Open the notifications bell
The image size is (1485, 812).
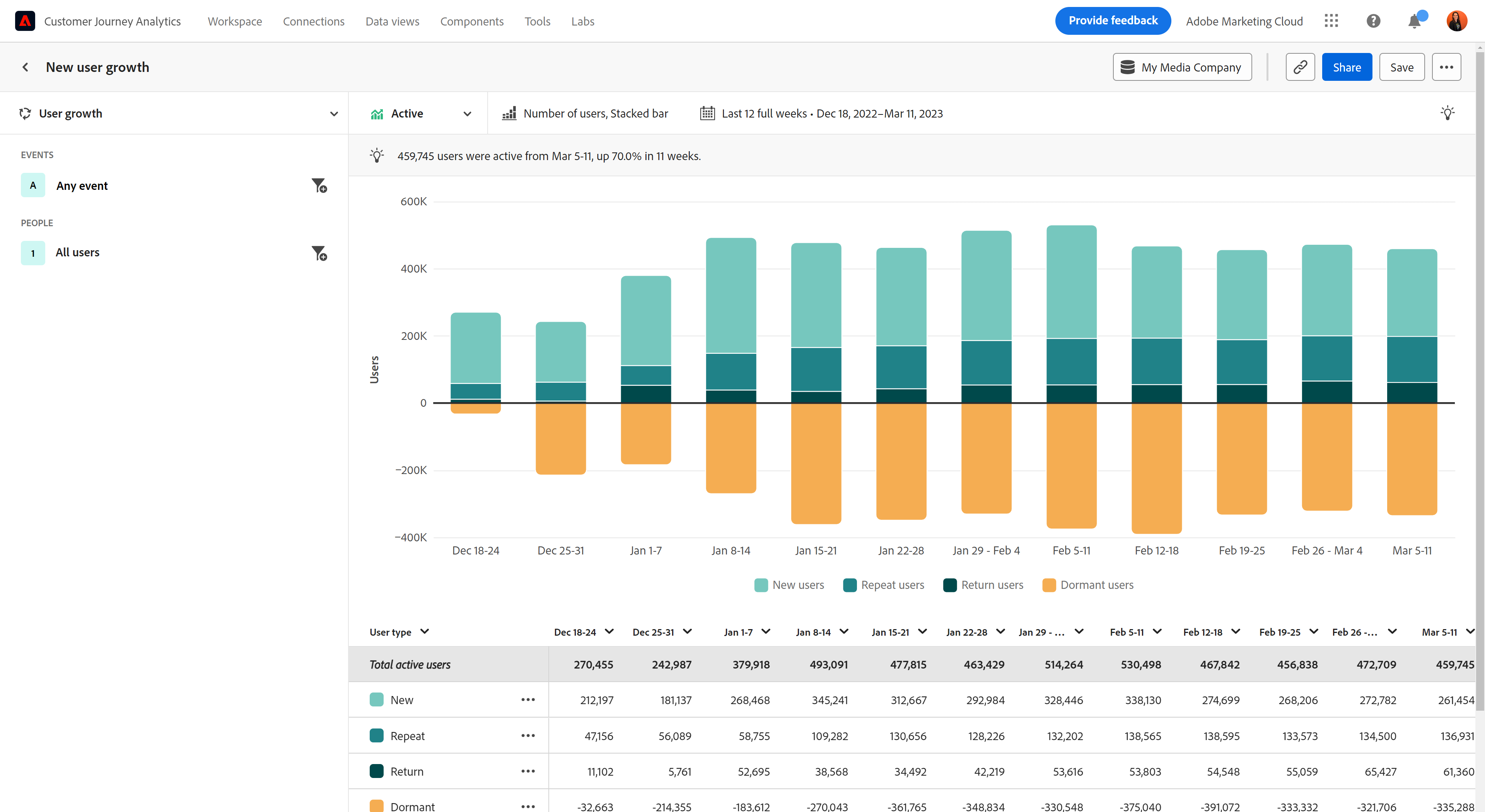point(1414,21)
